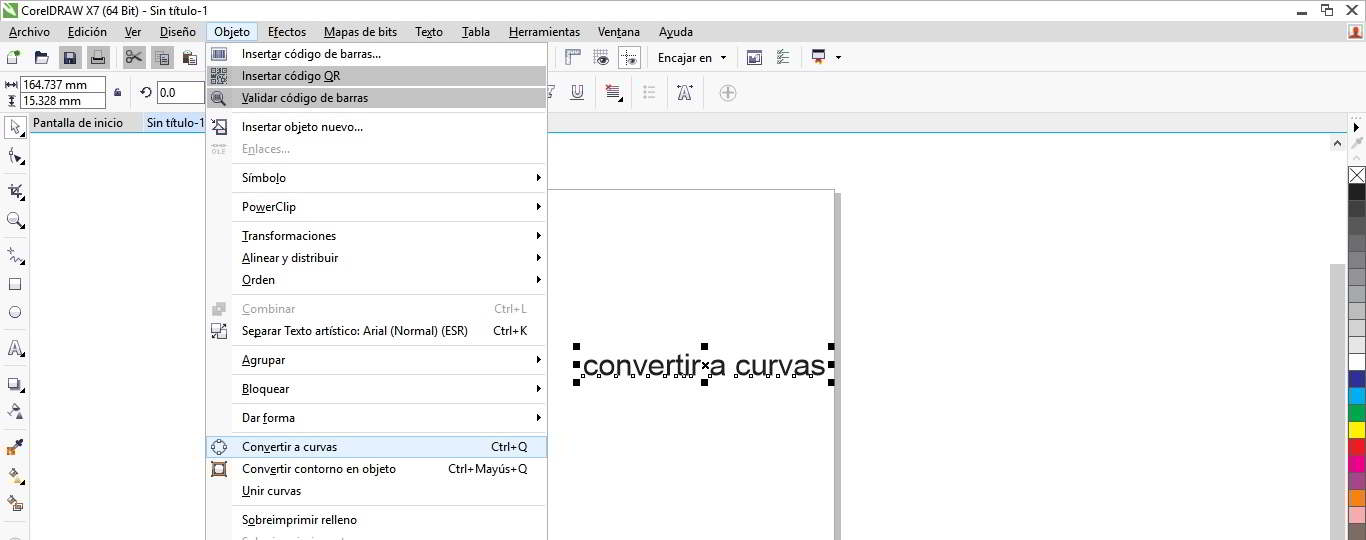Click the object width field 164.737 mm

[x=63, y=85]
